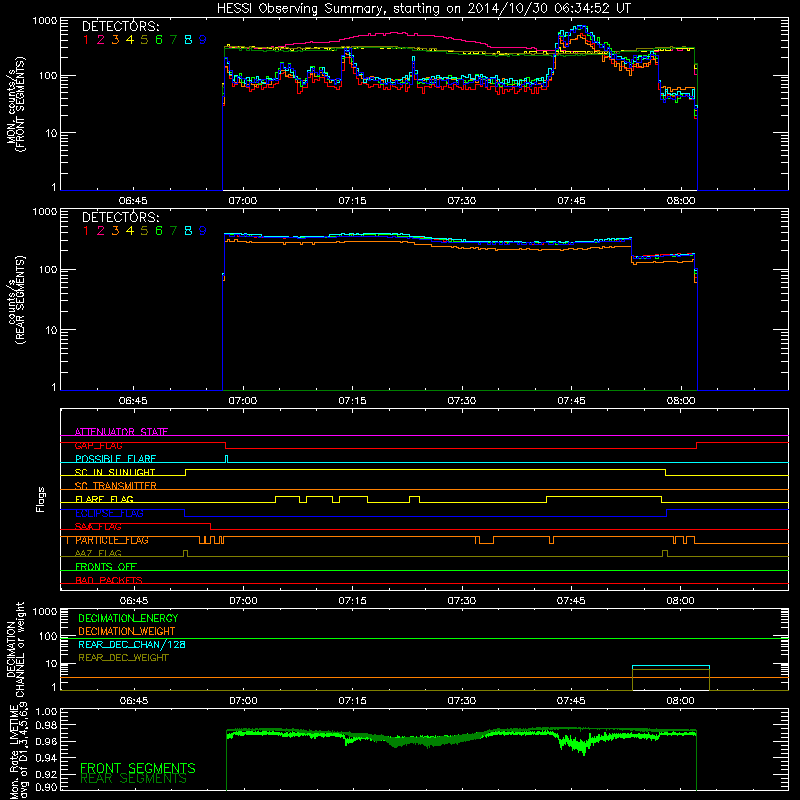Click the DECIMATION_ENERGY legend label
Image resolution: width=800 pixels, height=800 pixels.
click(x=128, y=618)
